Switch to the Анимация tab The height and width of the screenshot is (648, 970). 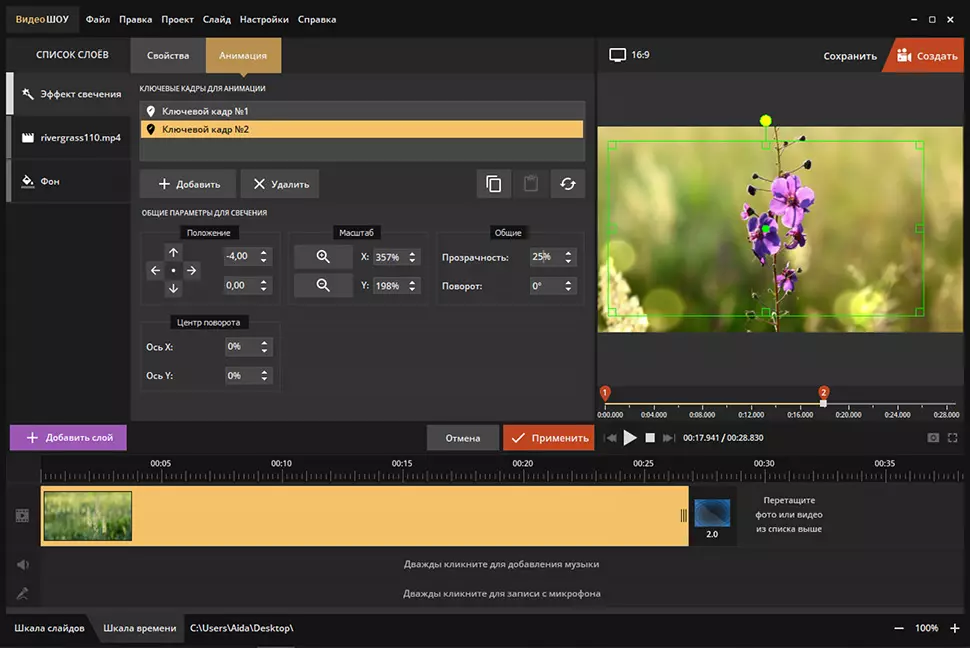(x=243, y=55)
